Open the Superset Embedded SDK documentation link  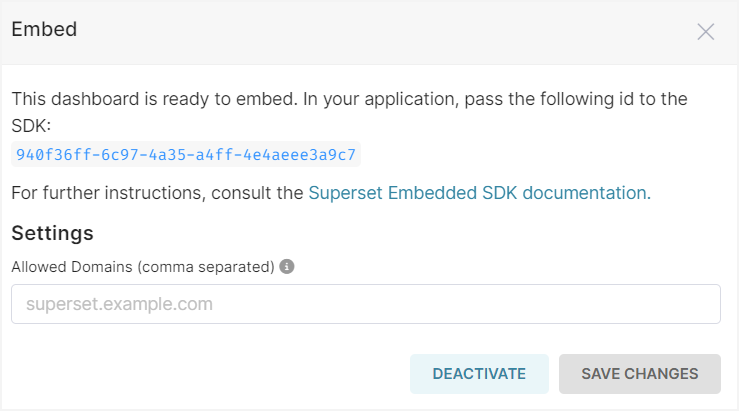point(479,193)
